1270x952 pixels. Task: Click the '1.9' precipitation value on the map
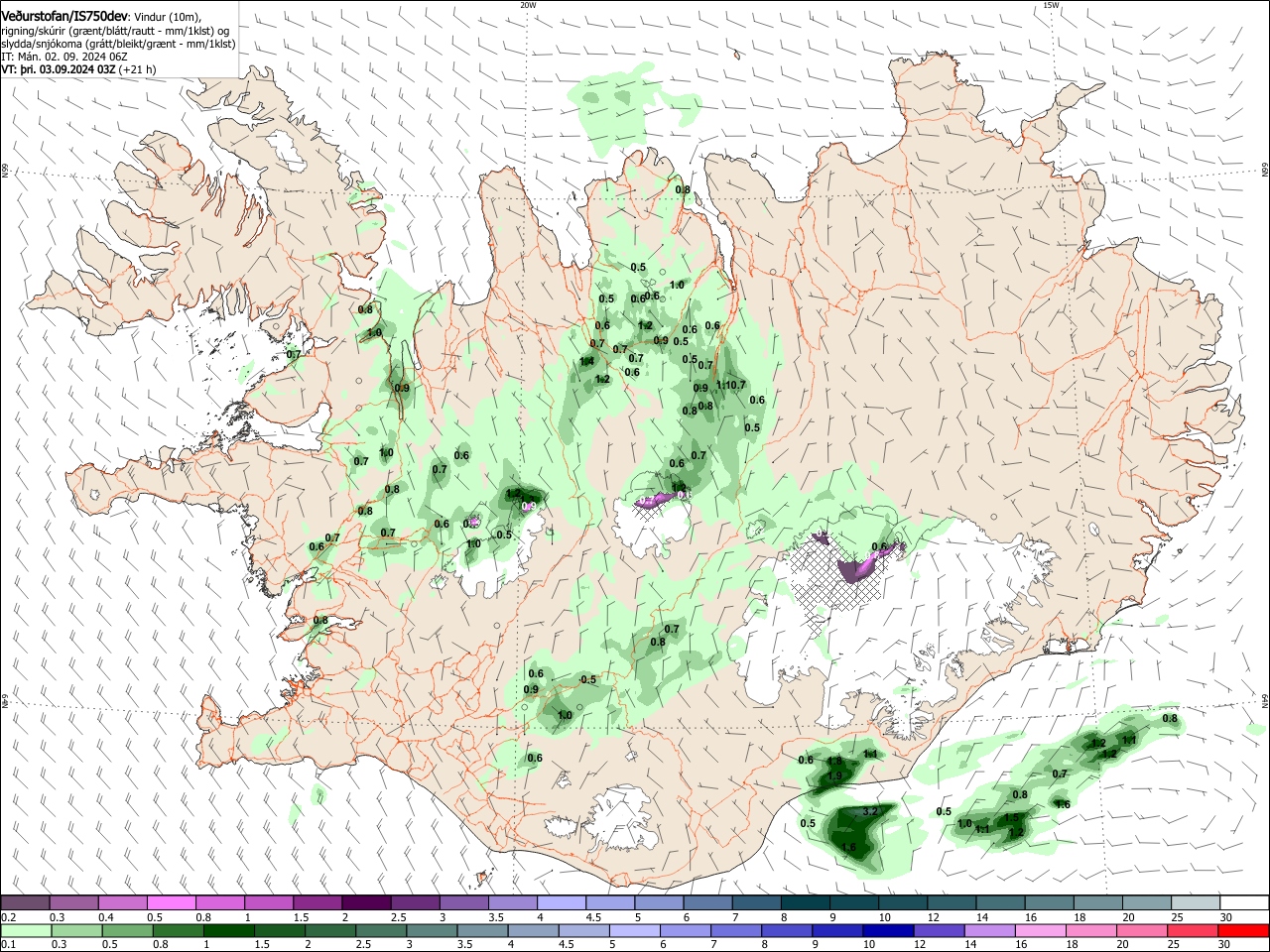pos(835,776)
